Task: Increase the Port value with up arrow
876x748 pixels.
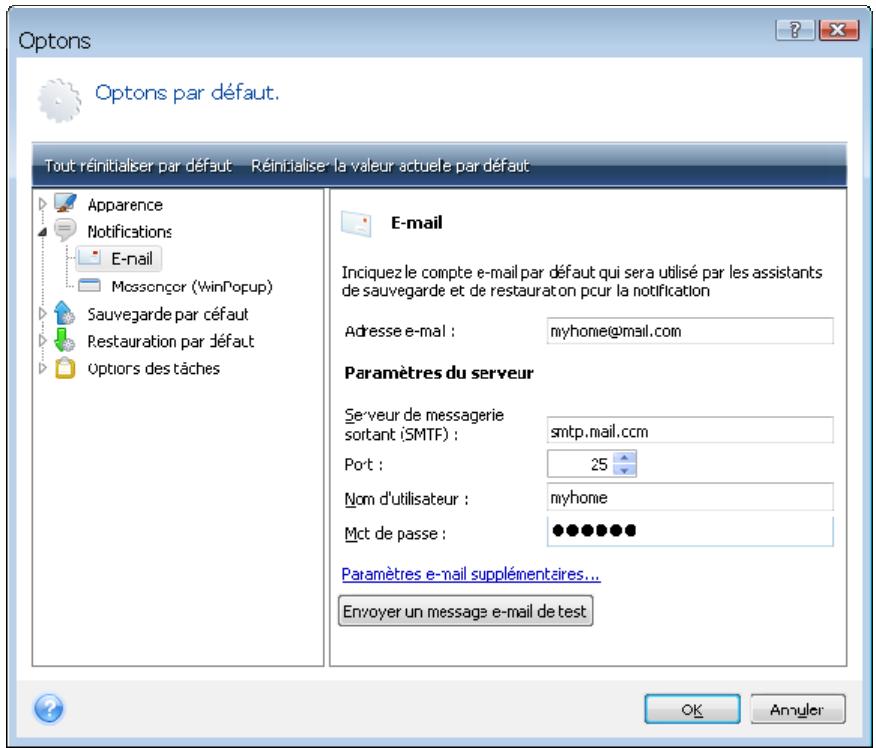Action: tap(625, 458)
